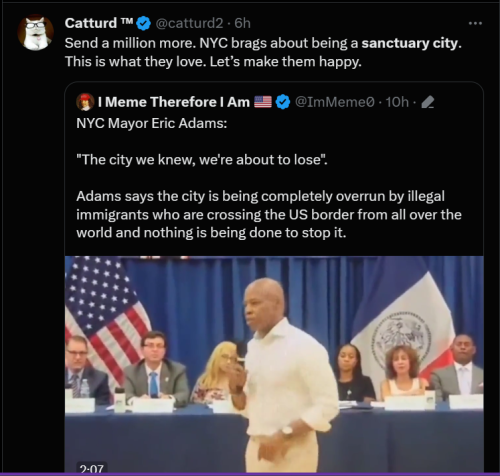Image resolution: width=500 pixels, height=476 pixels.
Task: Click the bold 'sanctuary city' text
Action: click(x=410, y=43)
